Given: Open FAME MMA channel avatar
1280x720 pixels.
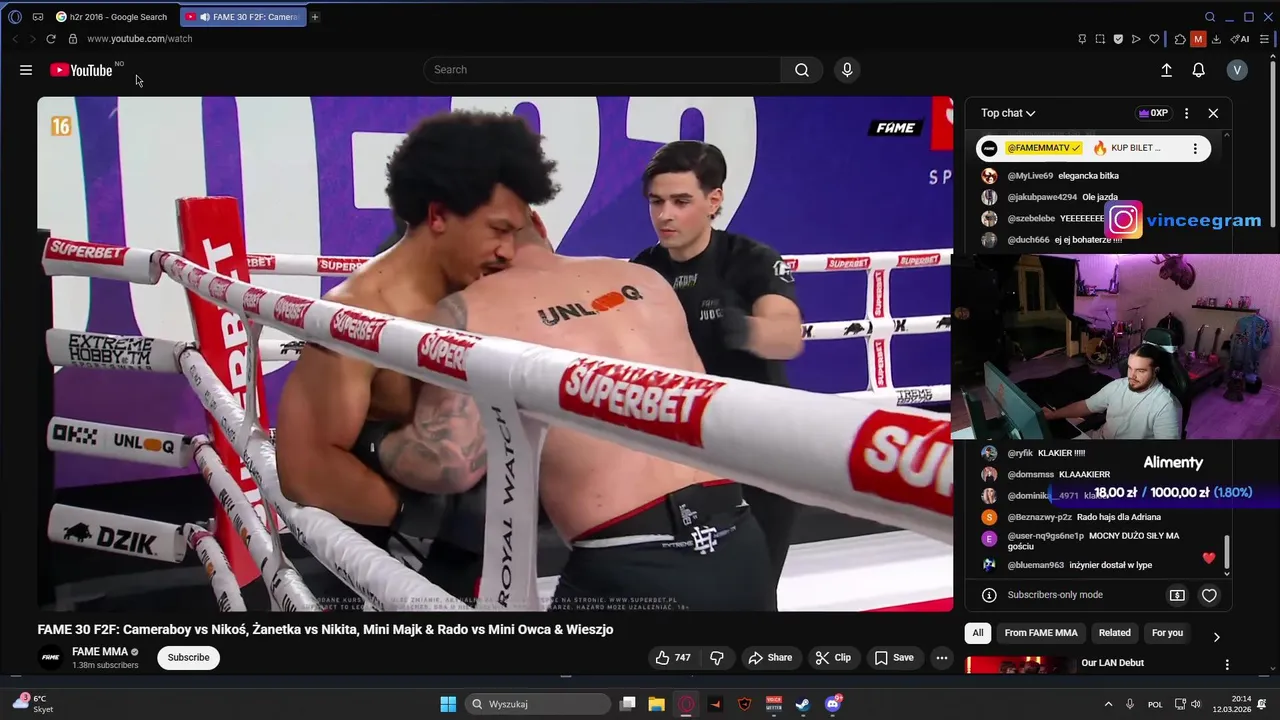Looking at the screenshot, I should coord(50,657).
